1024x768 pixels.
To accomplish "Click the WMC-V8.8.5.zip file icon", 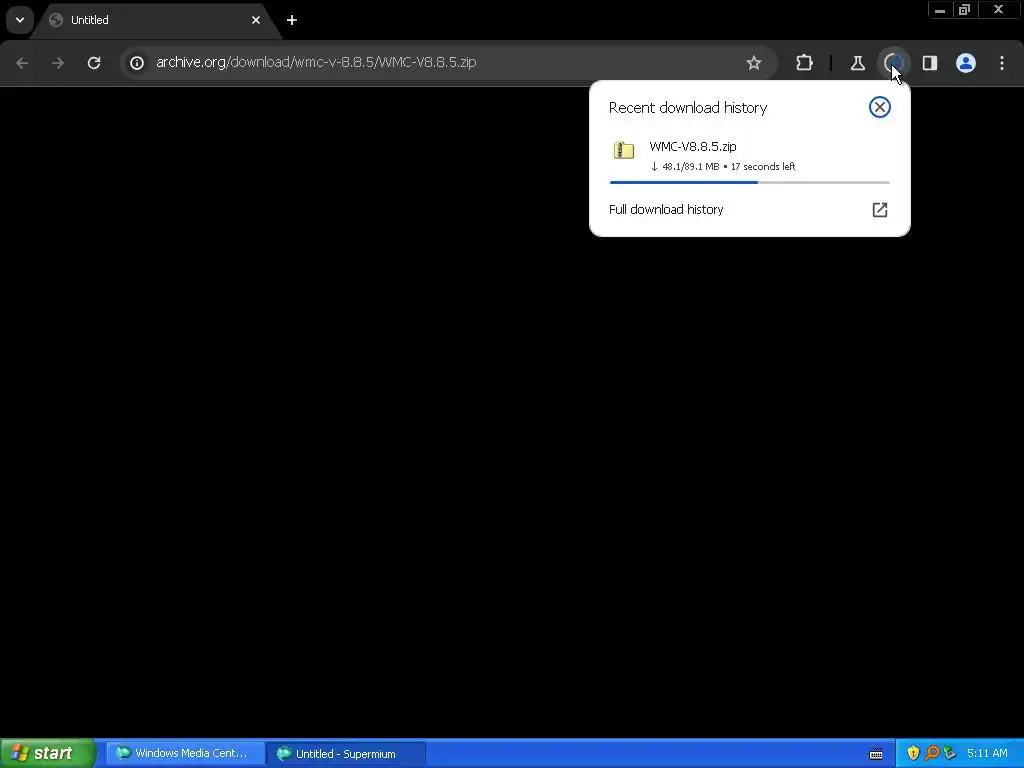I will point(624,150).
